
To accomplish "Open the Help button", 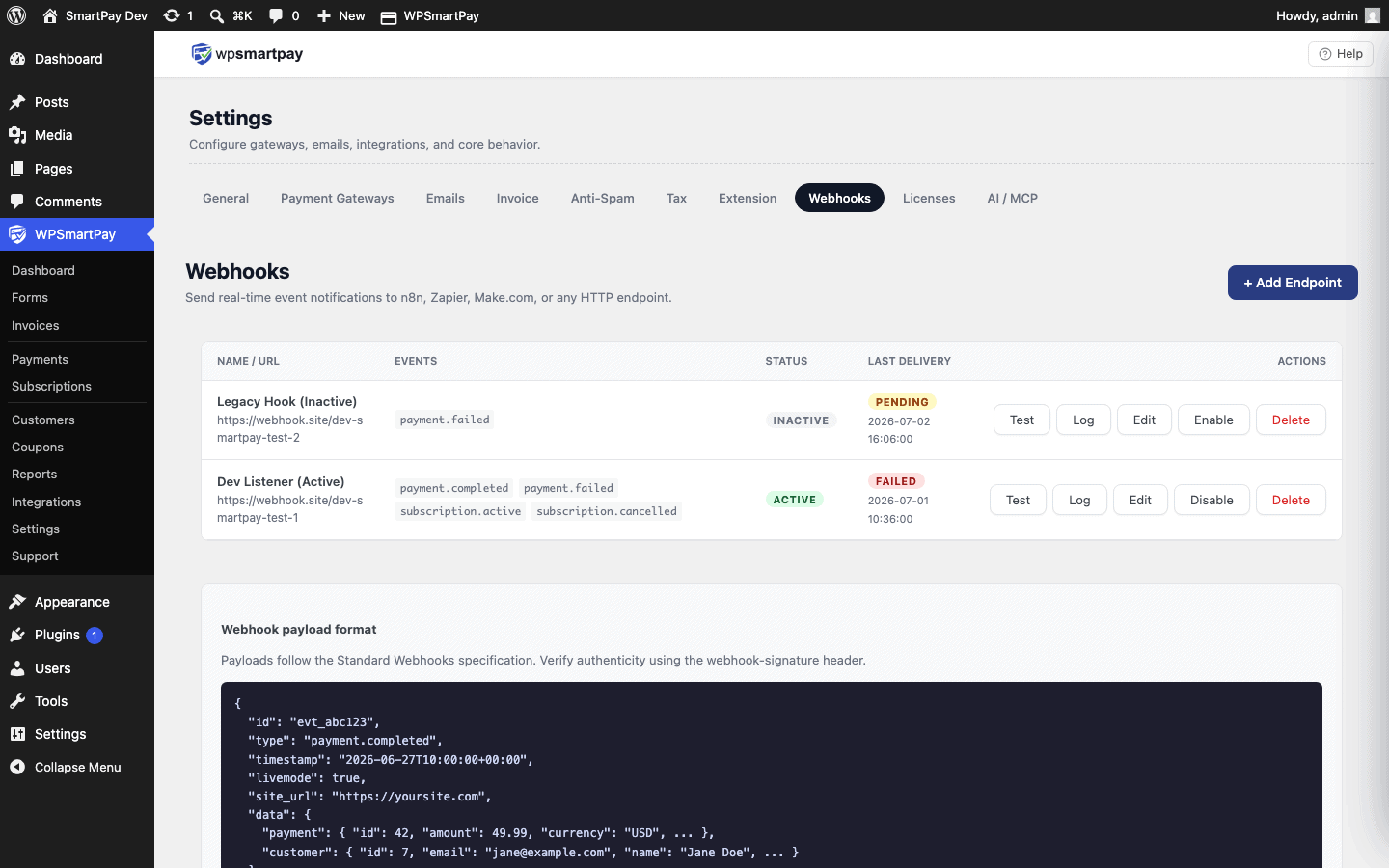I will pos(1340,54).
